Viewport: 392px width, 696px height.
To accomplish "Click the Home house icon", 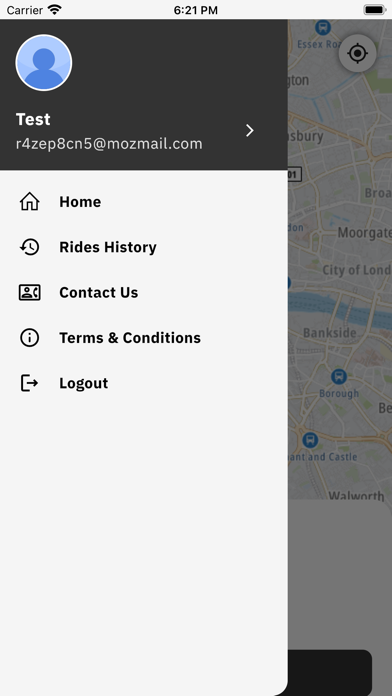I will pos(30,202).
